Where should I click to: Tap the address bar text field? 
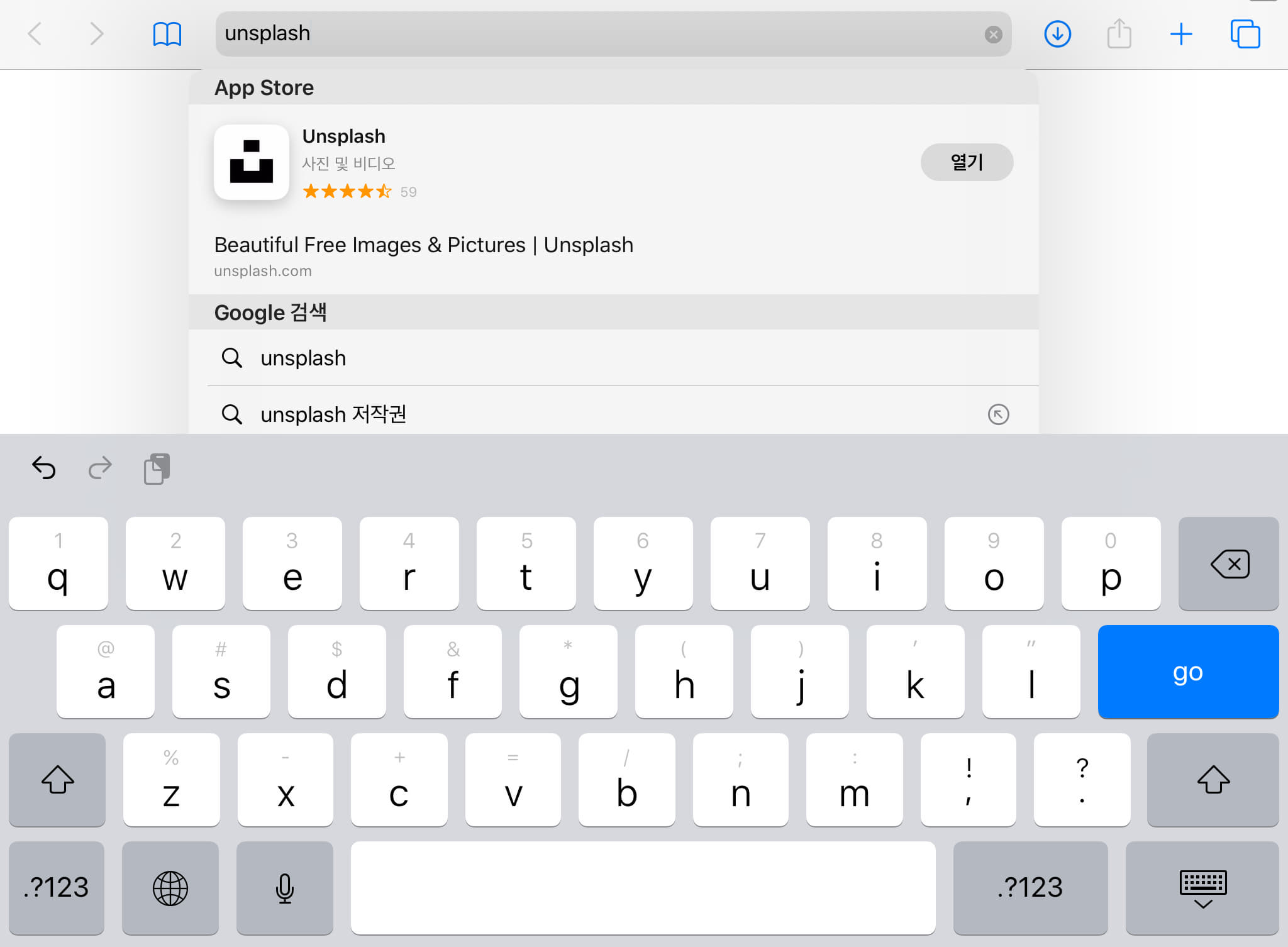coord(597,34)
